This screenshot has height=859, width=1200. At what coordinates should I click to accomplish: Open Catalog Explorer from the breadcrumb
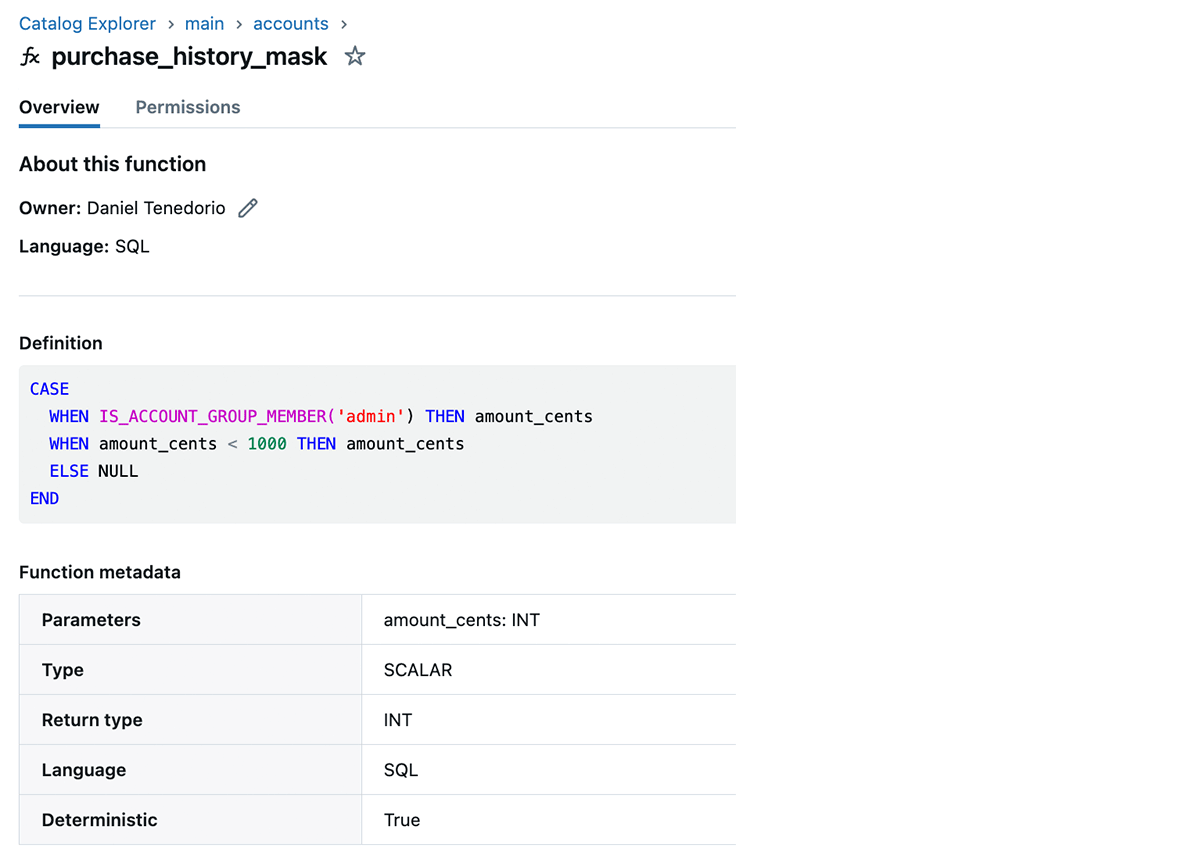tap(87, 24)
